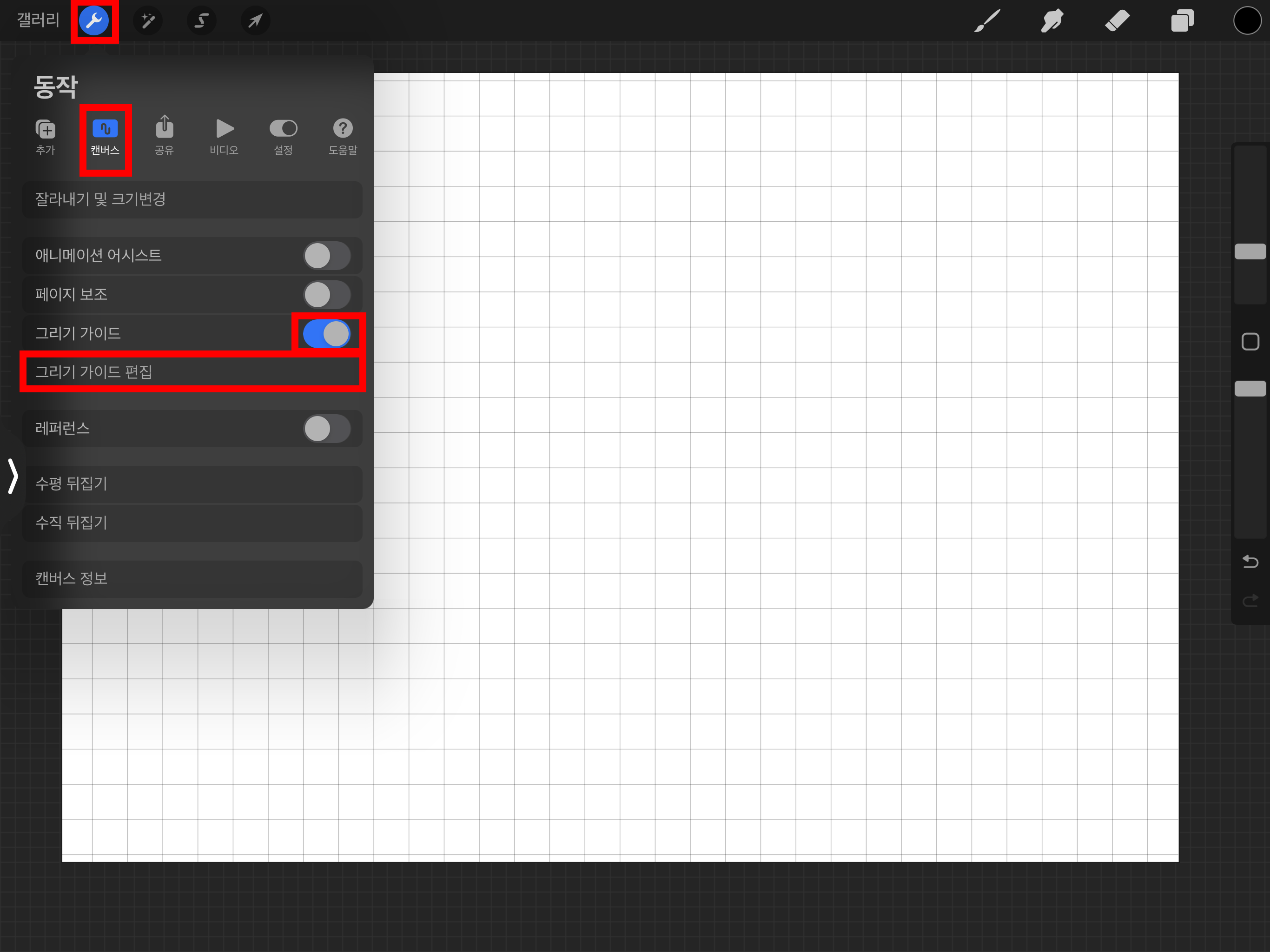Tap the wrench Actions icon
1270x952 pixels.
click(94, 20)
